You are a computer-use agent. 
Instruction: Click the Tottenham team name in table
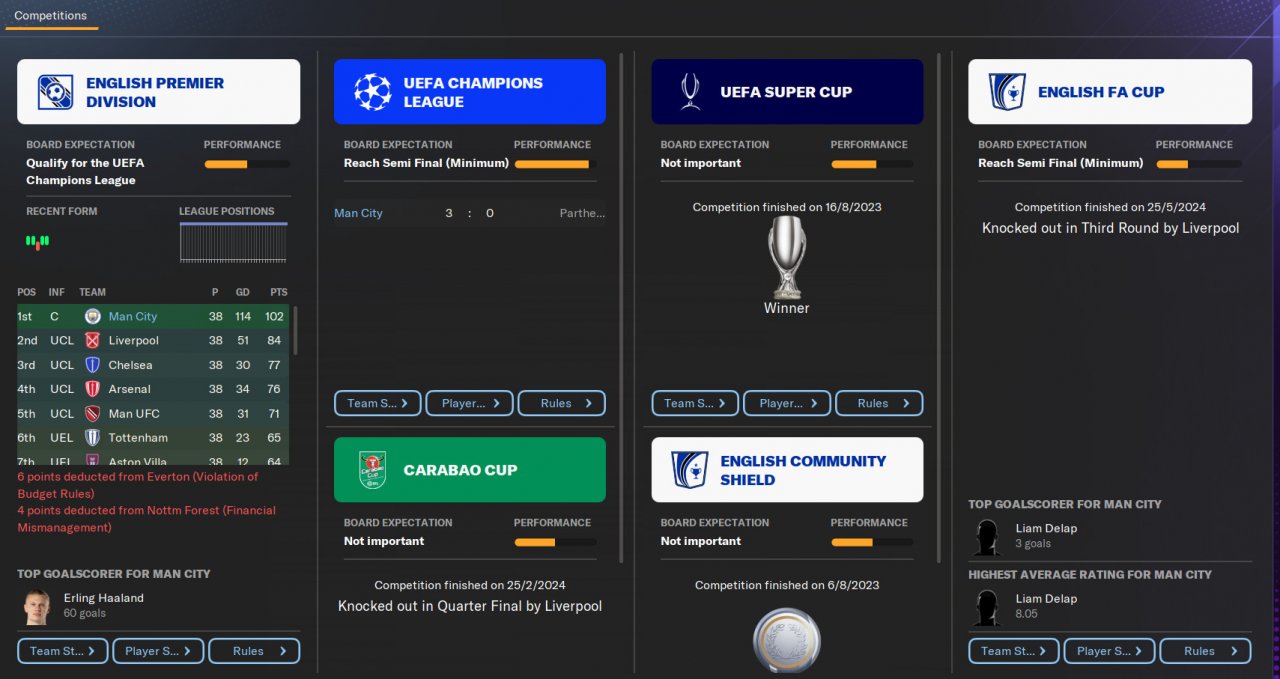tap(138, 437)
